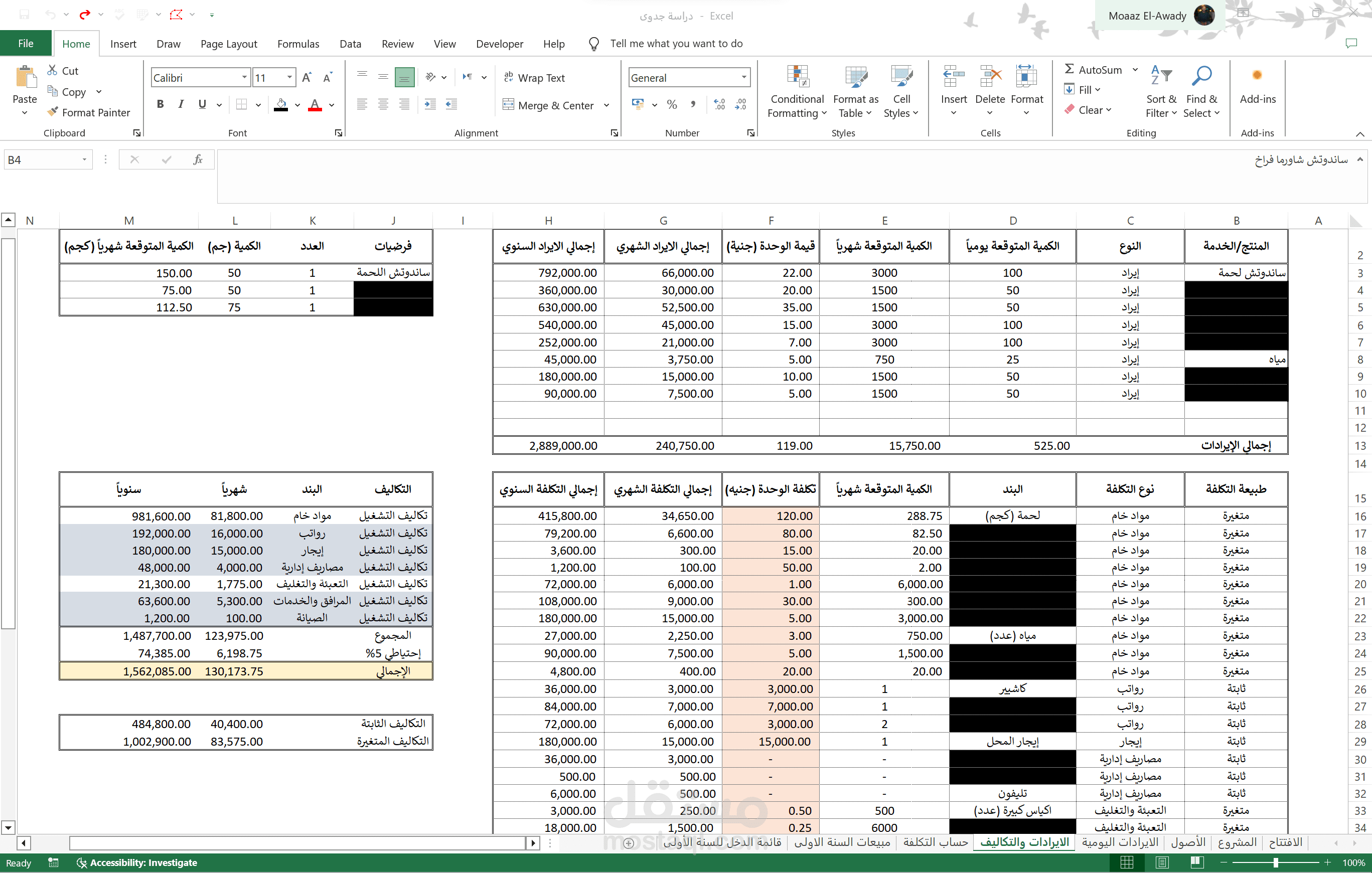1372x873 pixels.
Task: Click the Insert Function fx icon
Action: (x=197, y=159)
